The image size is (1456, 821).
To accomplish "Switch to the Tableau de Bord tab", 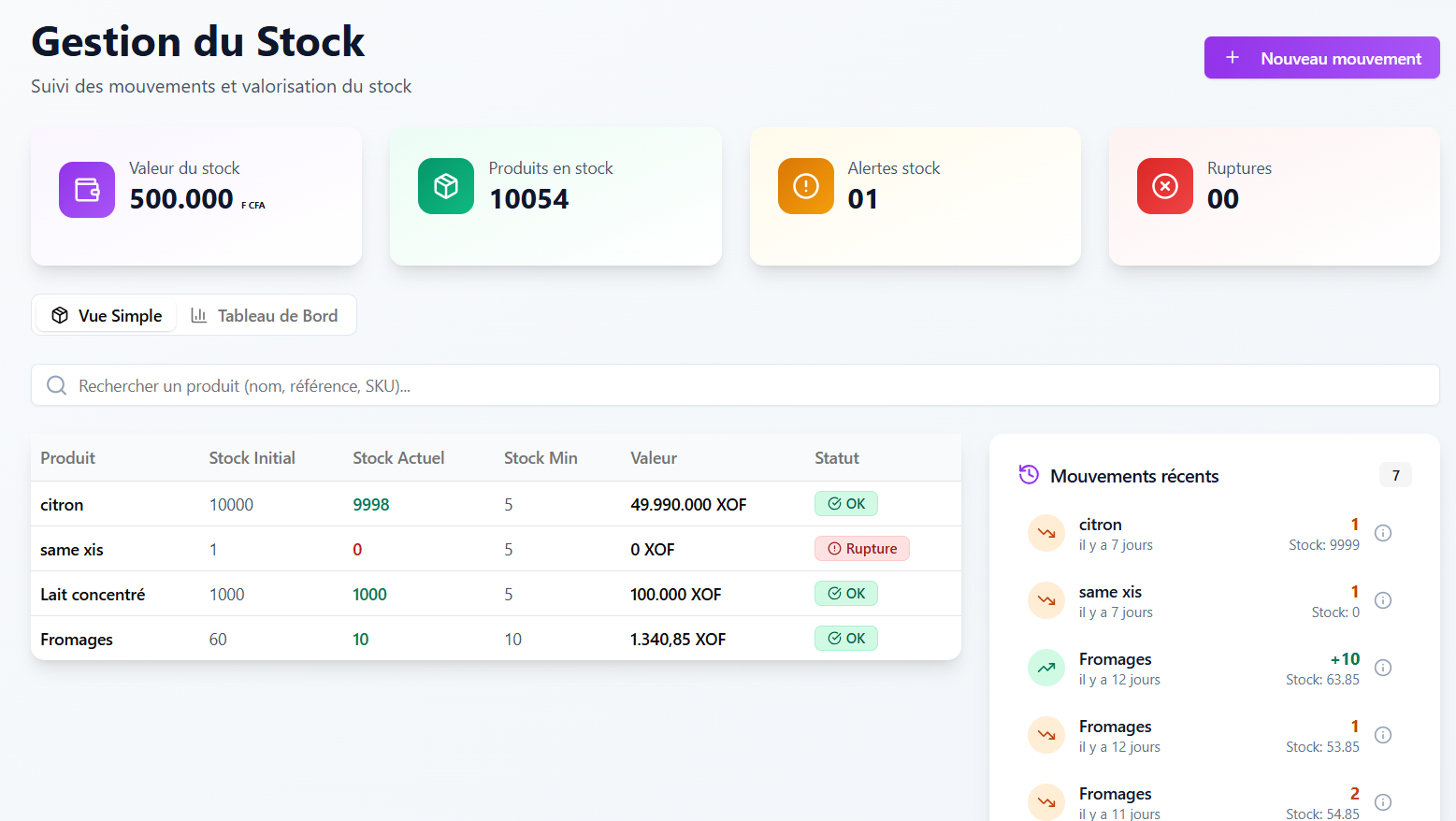I will point(267,315).
